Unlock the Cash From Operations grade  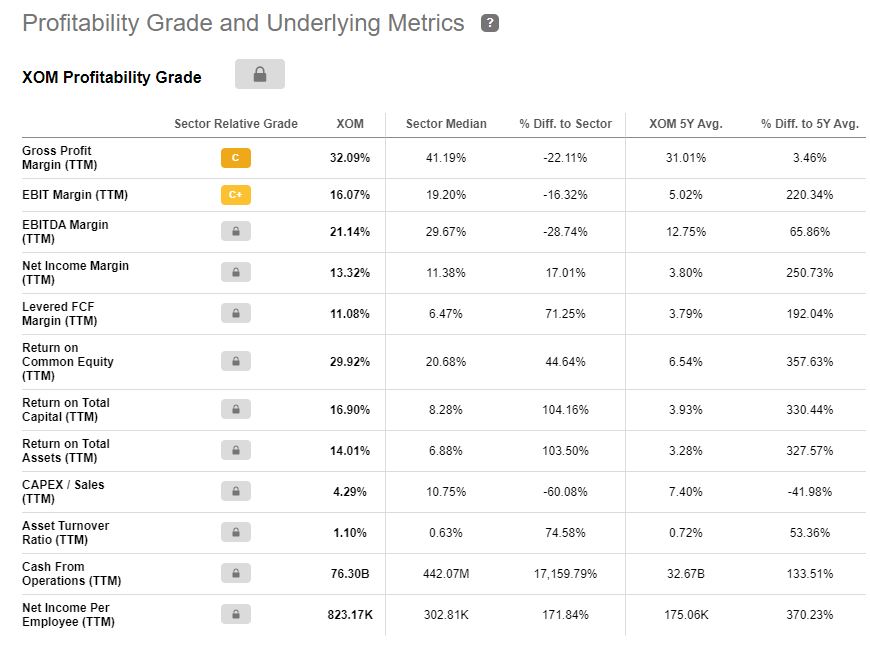pyautogui.click(x=236, y=573)
